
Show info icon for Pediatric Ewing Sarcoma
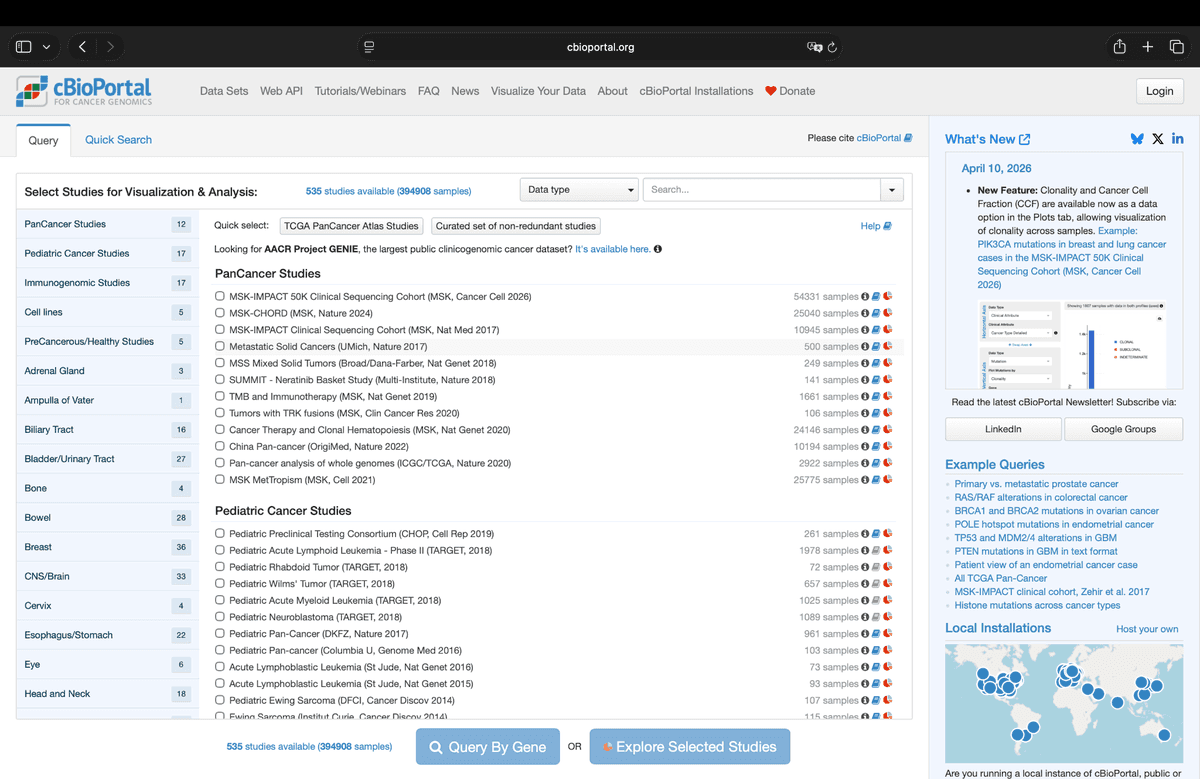click(x=866, y=700)
